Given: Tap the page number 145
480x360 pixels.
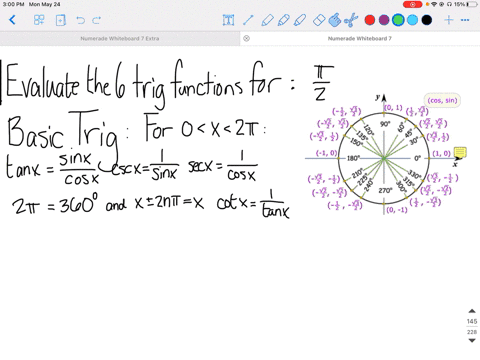Looking at the screenshot, I should coord(472,321).
